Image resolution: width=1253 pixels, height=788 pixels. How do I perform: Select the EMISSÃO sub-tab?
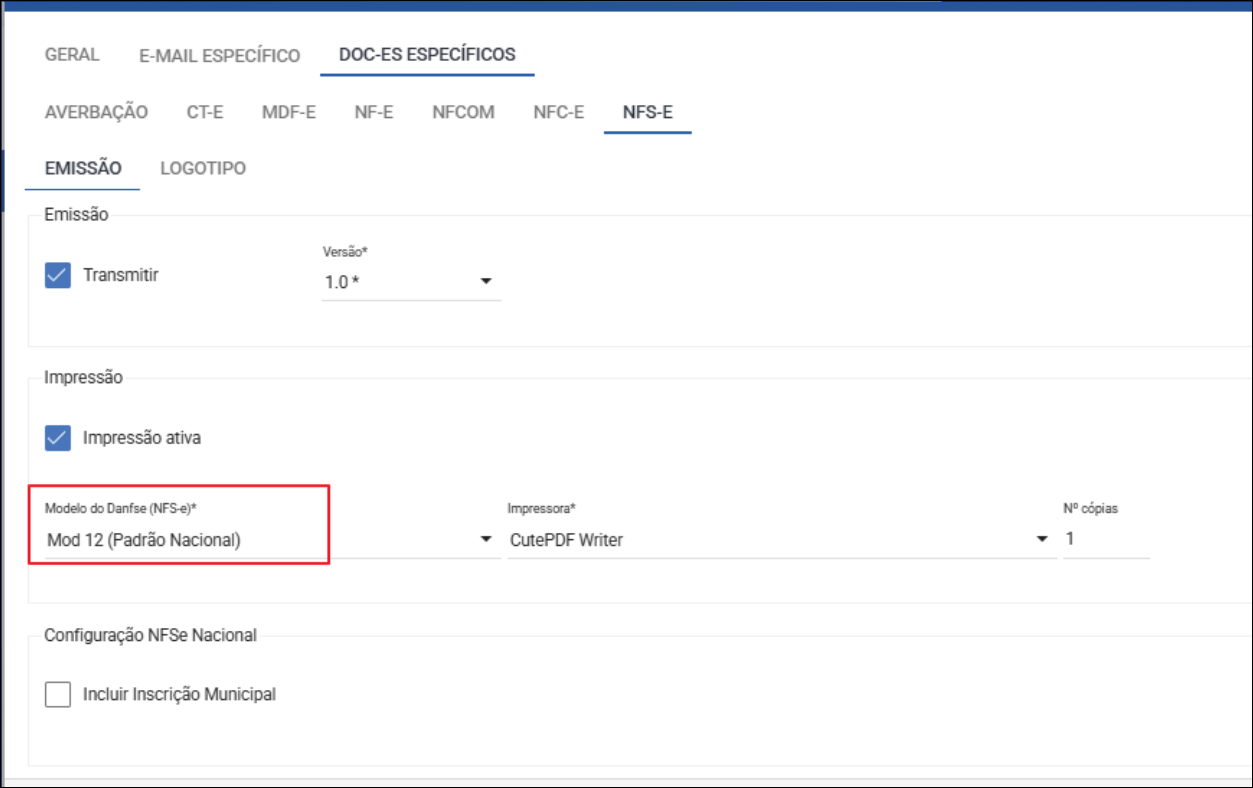click(83, 168)
